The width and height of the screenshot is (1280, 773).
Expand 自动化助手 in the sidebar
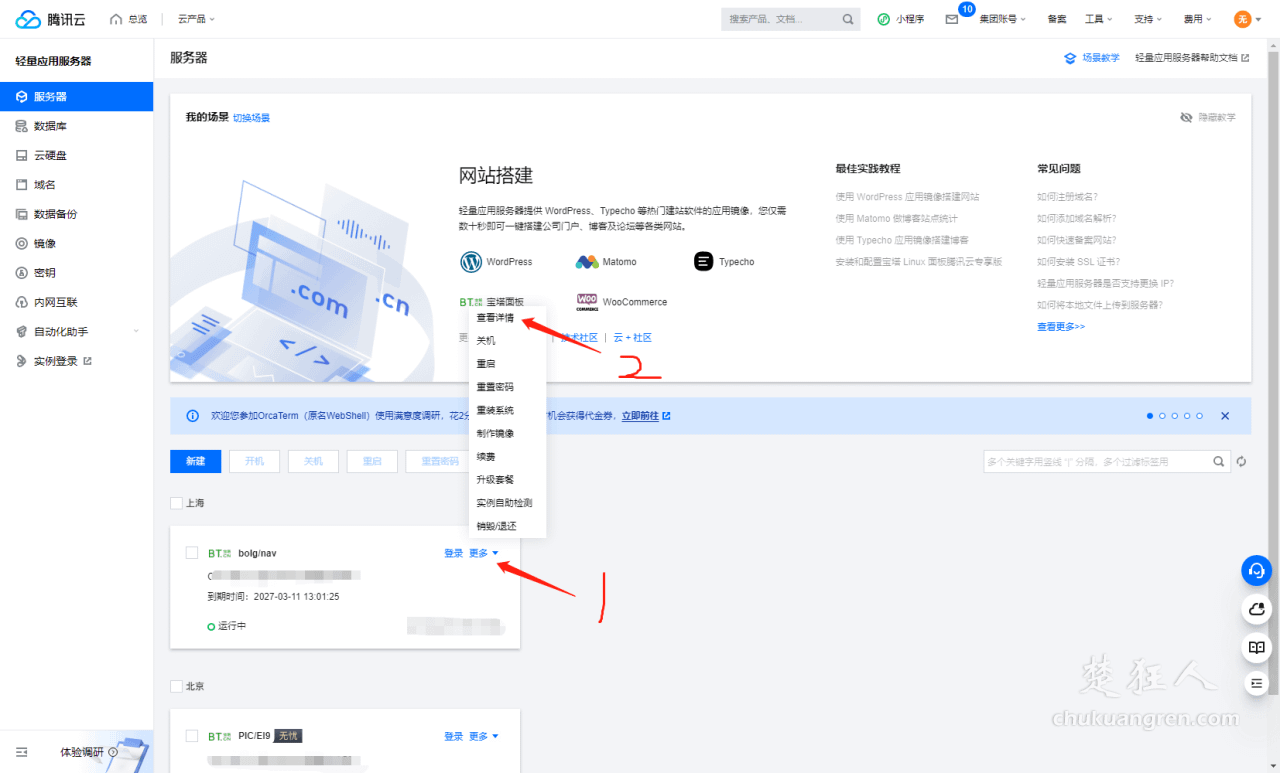[76, 331]
